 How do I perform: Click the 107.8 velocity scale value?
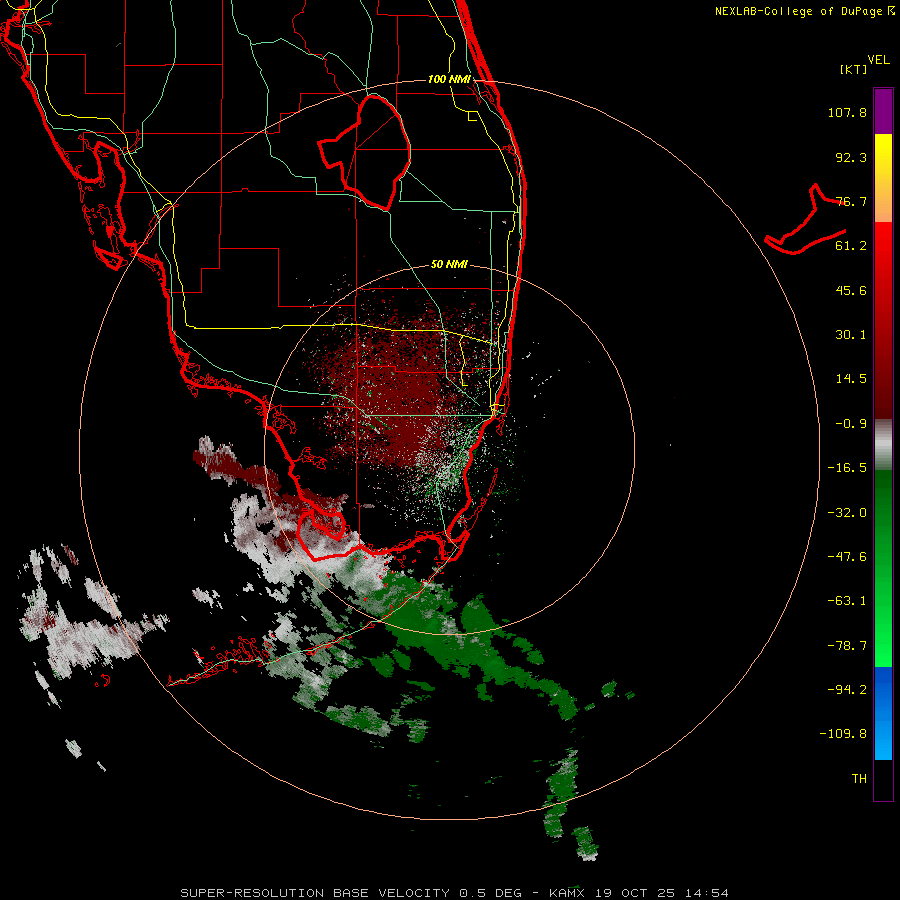pyautogui.click(x=847, y=112)
